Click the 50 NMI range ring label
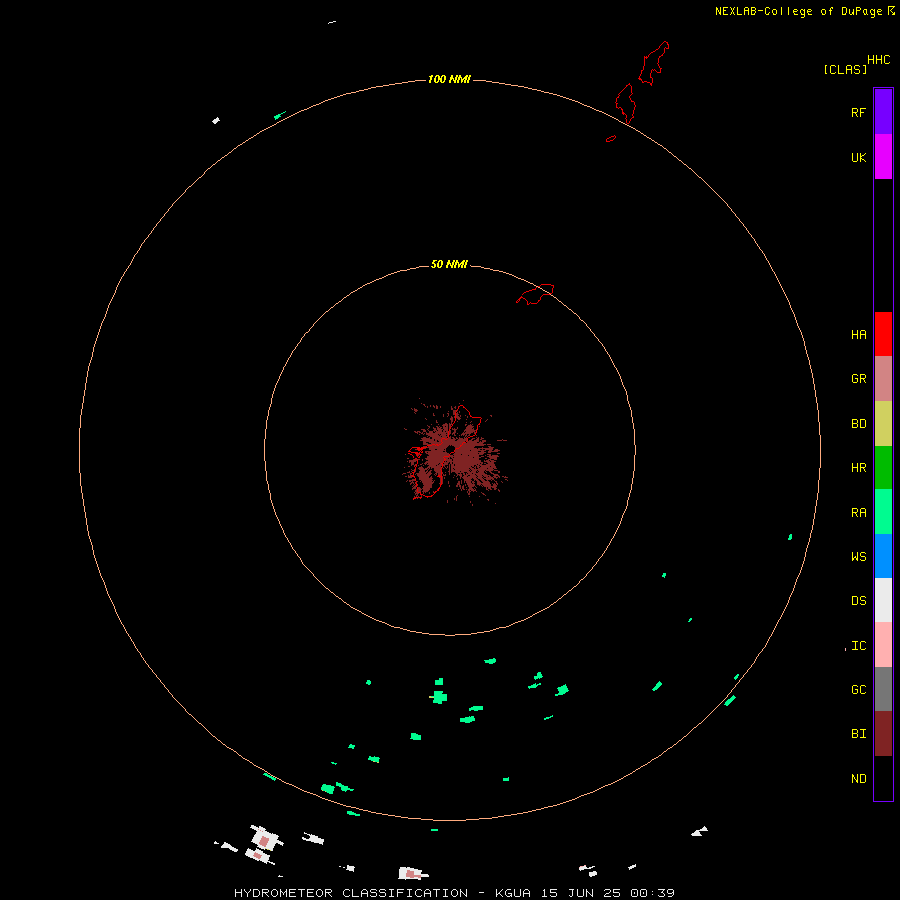The image size is (900, 900). click(x=449, y=264)
